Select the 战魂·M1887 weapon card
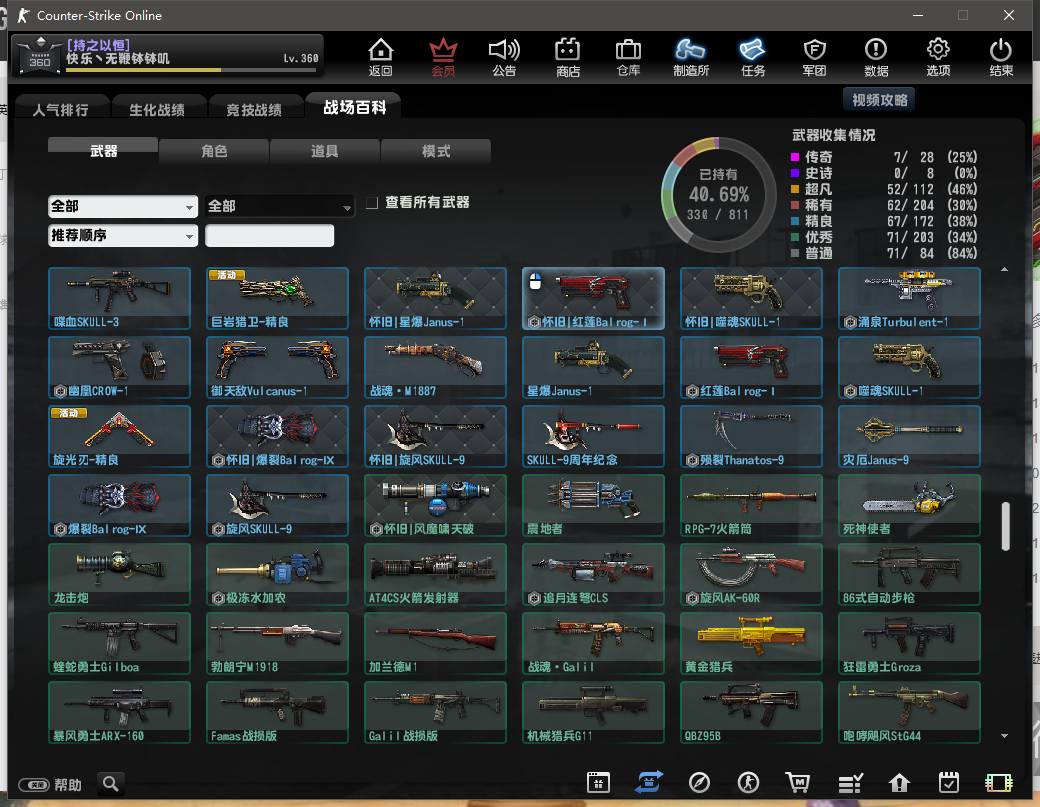Screen dimensions: 1040x807 pos(435,367)
